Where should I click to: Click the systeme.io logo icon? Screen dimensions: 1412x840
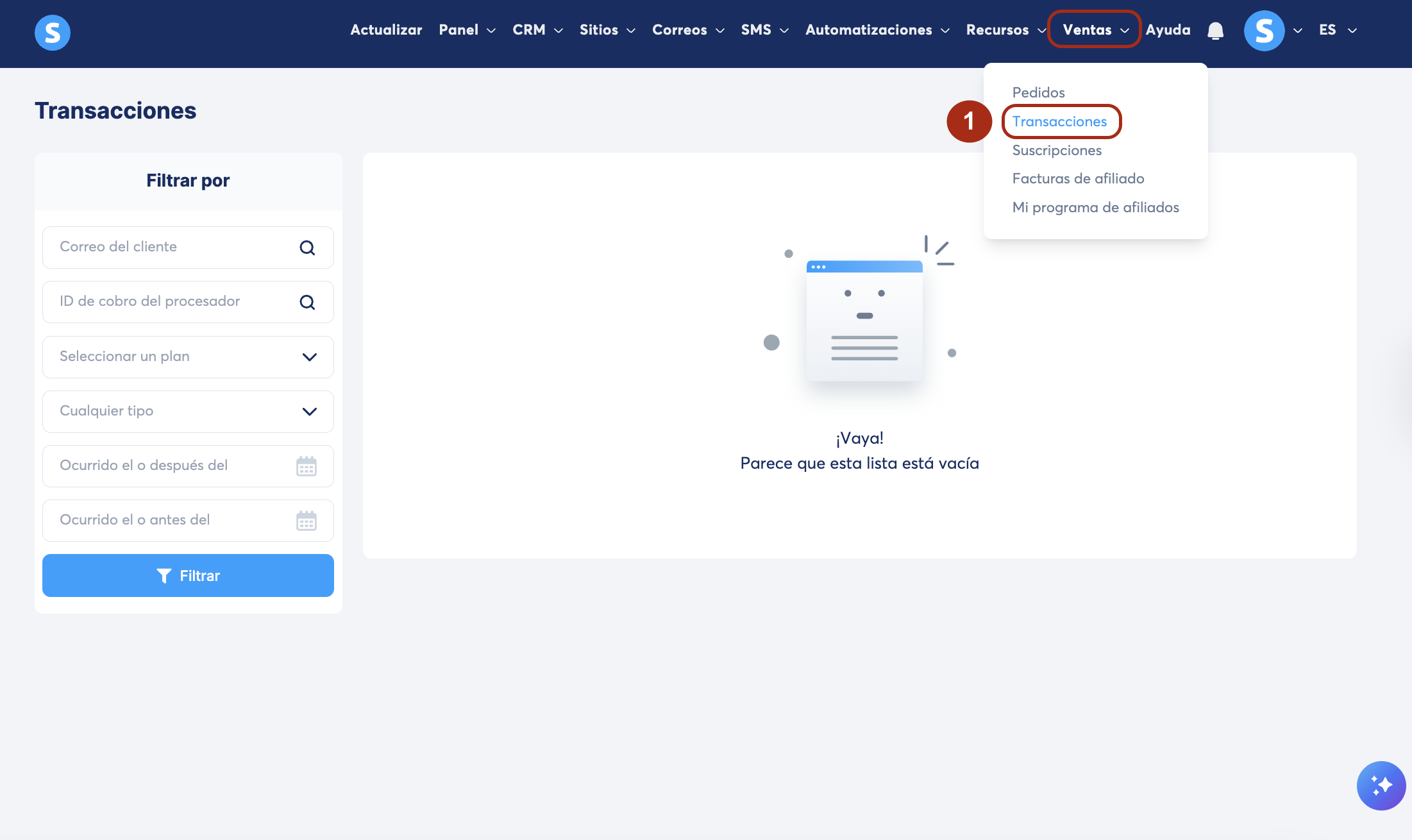point(52,32)
